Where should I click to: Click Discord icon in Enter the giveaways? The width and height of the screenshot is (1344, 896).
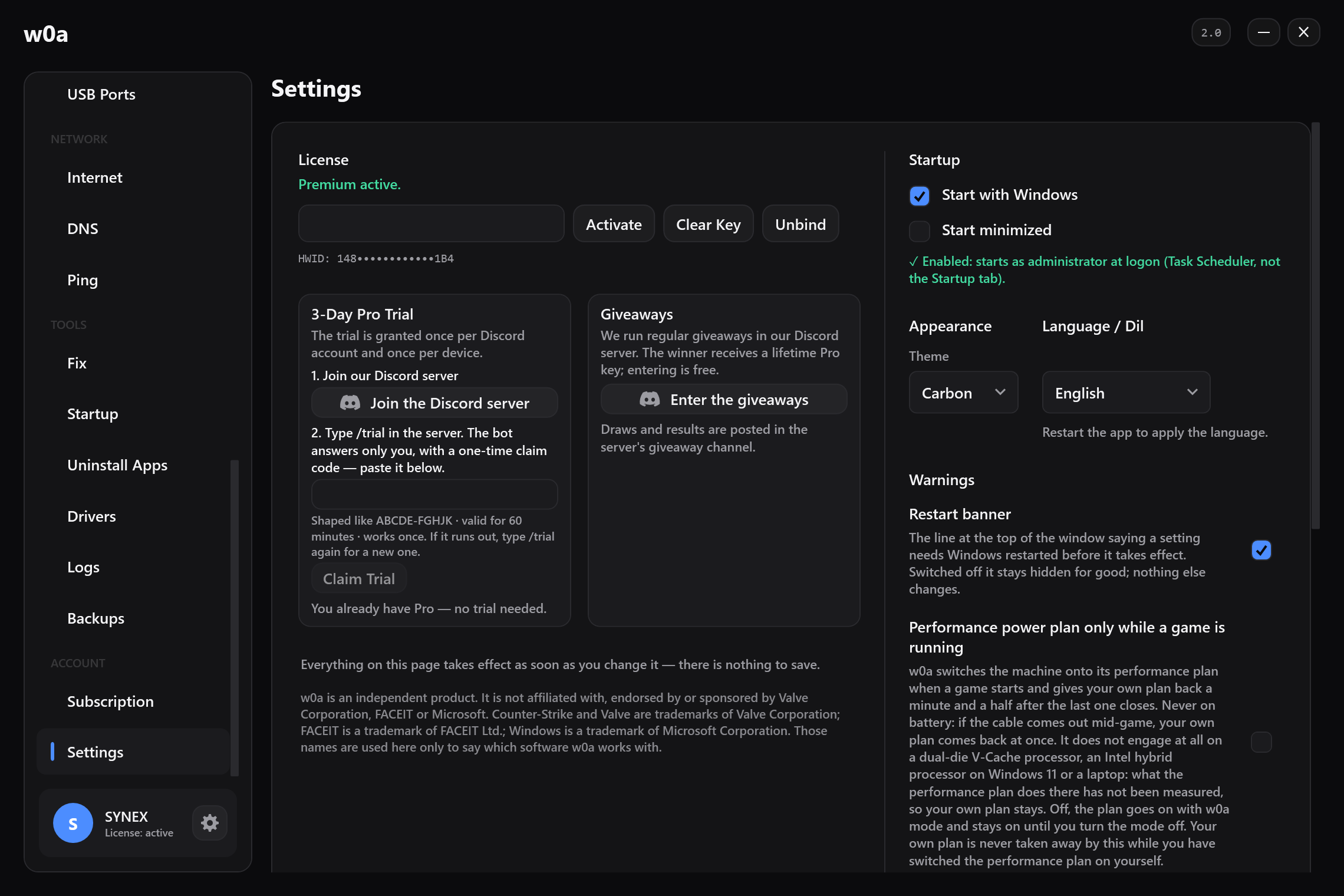pos(650,400)
